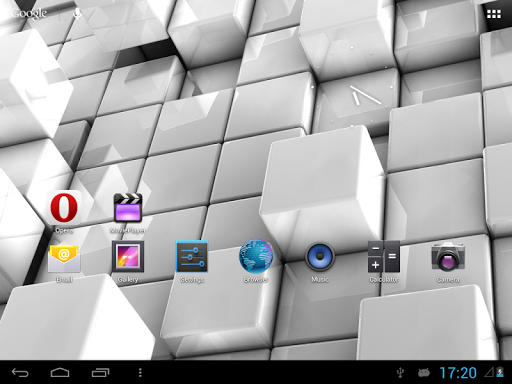Open quick settings from 17:20 clock
The image size is (512, 384).
(458, 373)
